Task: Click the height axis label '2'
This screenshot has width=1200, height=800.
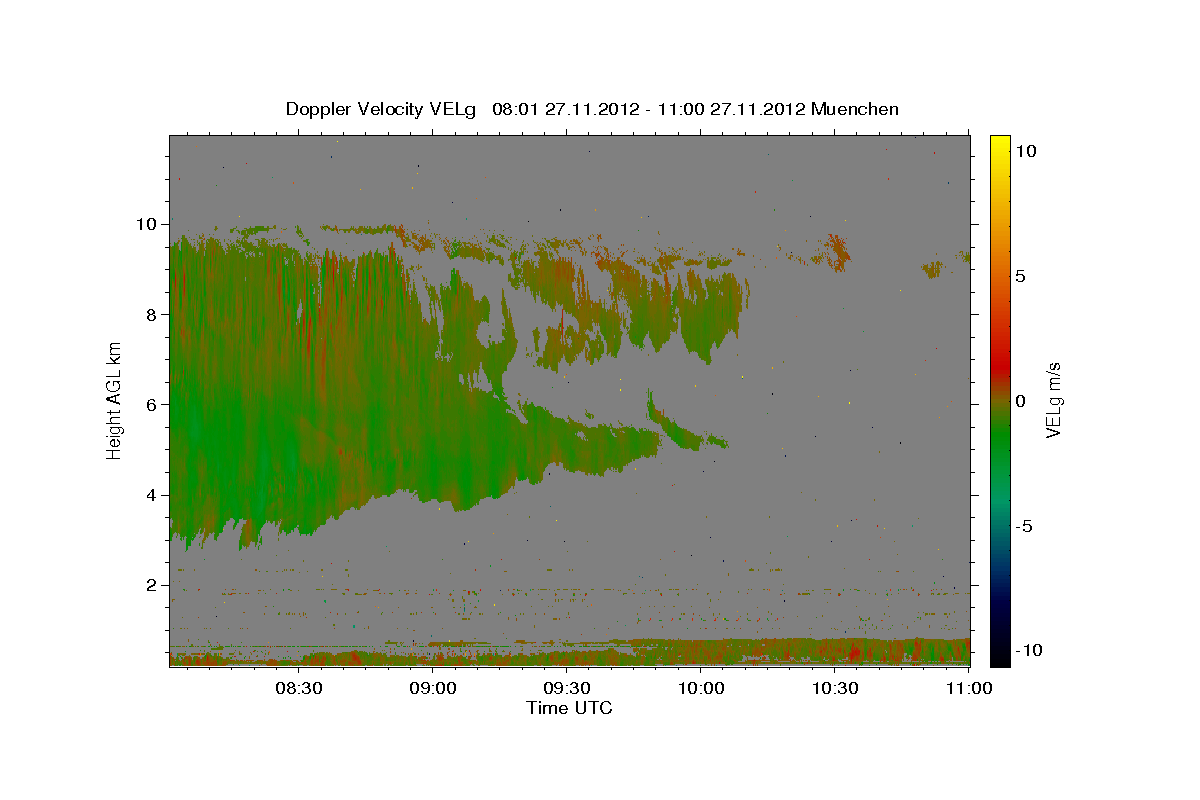Action: click(152, 585)
